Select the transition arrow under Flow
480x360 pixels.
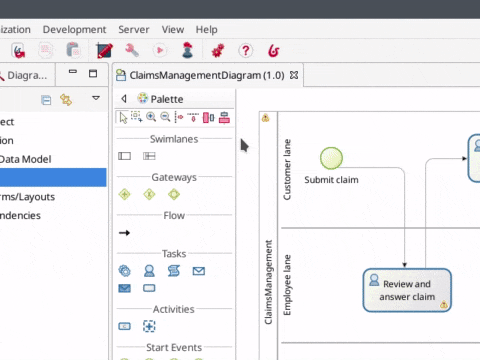tap(124, 233)
